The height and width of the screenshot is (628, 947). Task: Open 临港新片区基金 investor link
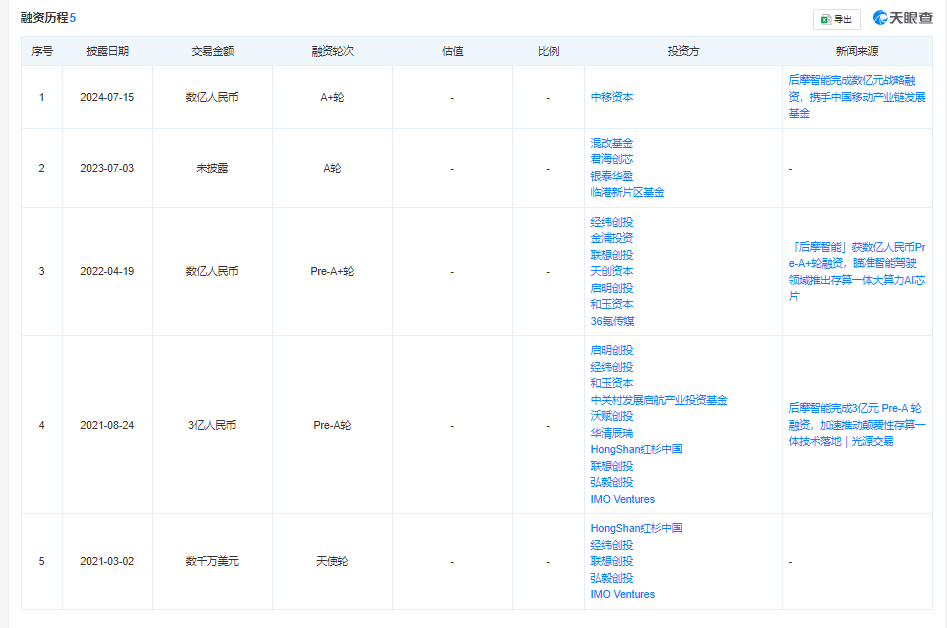click(627, 192)
